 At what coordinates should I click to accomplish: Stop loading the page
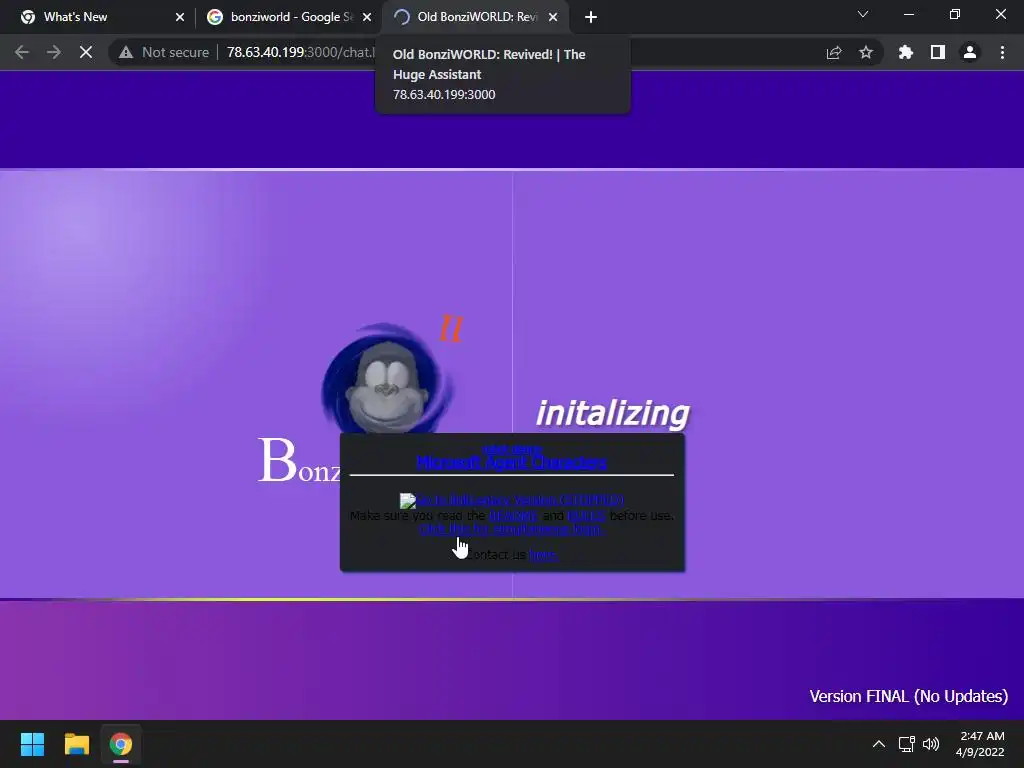click(86, 52)
